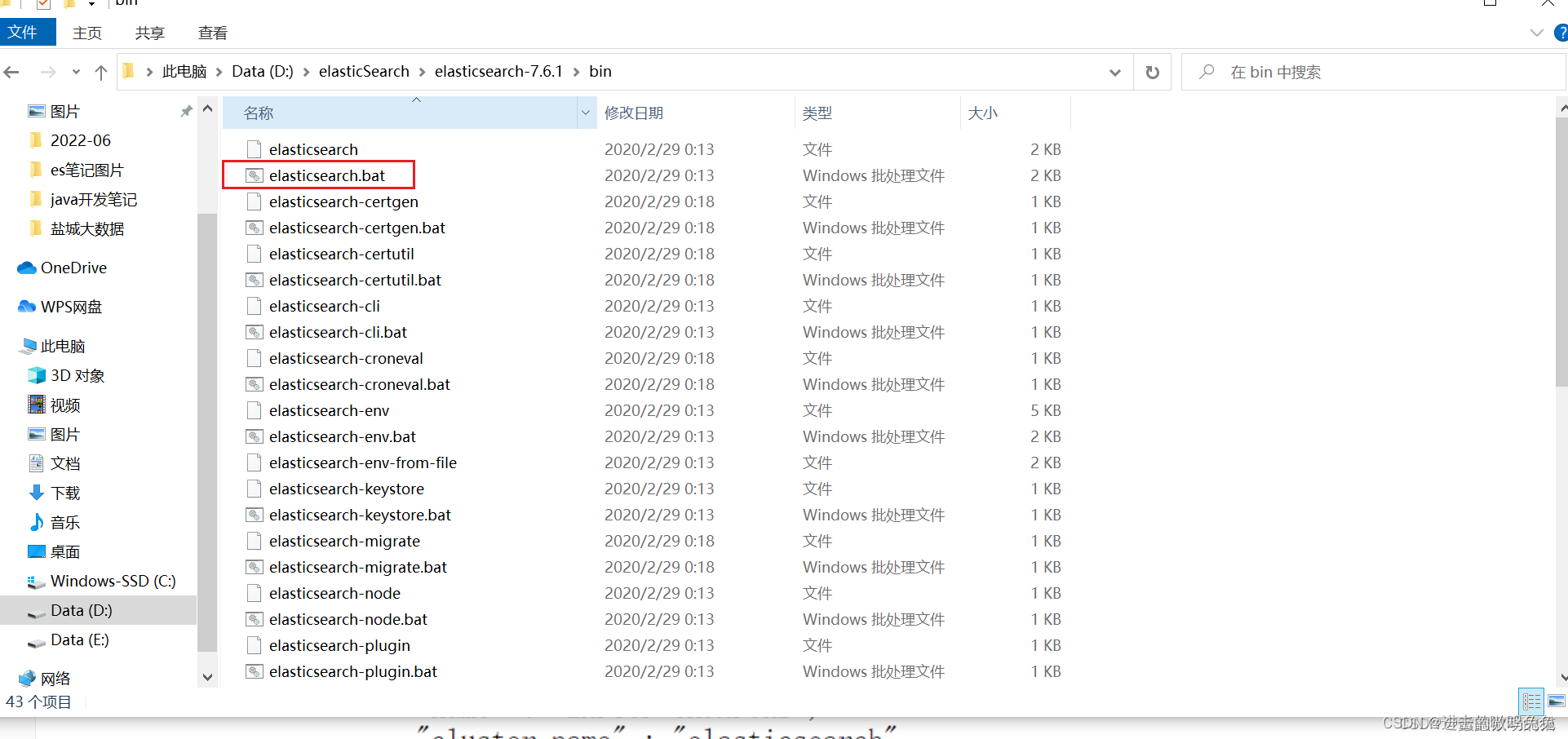Open the 名称 column filter dropdown
Image resolution: width=1568 pixels, height=739 pixels.
[x=586, y=113]
